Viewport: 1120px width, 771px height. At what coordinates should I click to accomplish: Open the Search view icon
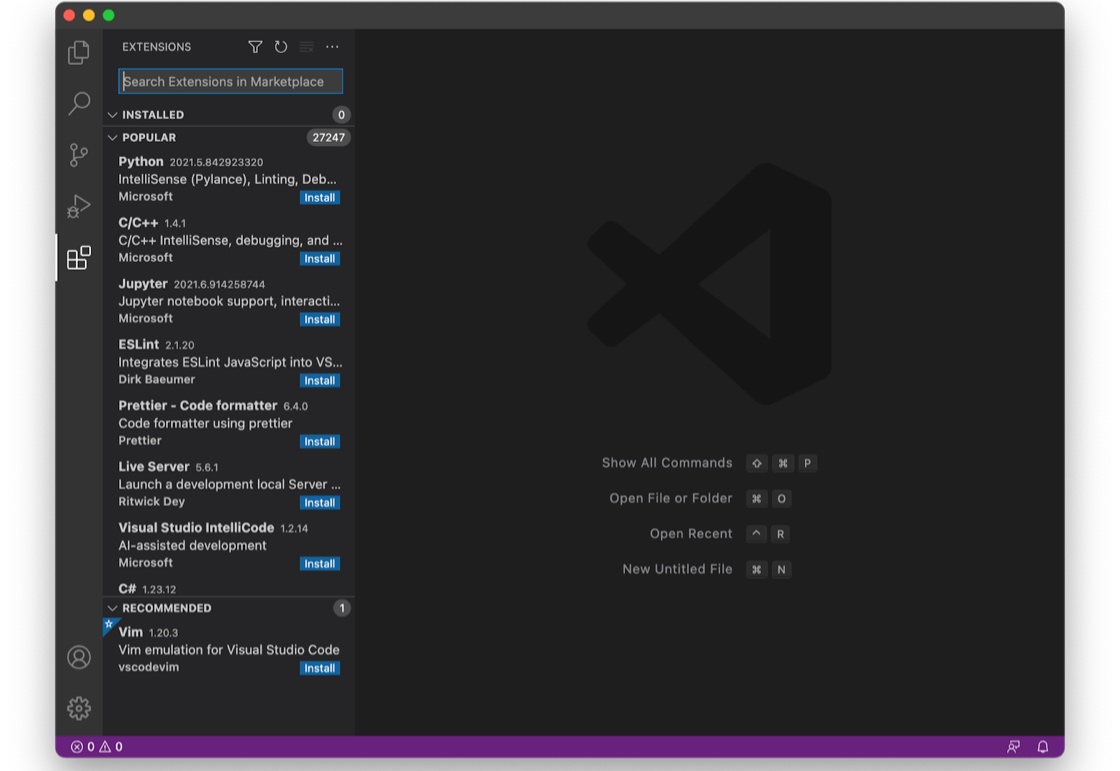[79, 104]
